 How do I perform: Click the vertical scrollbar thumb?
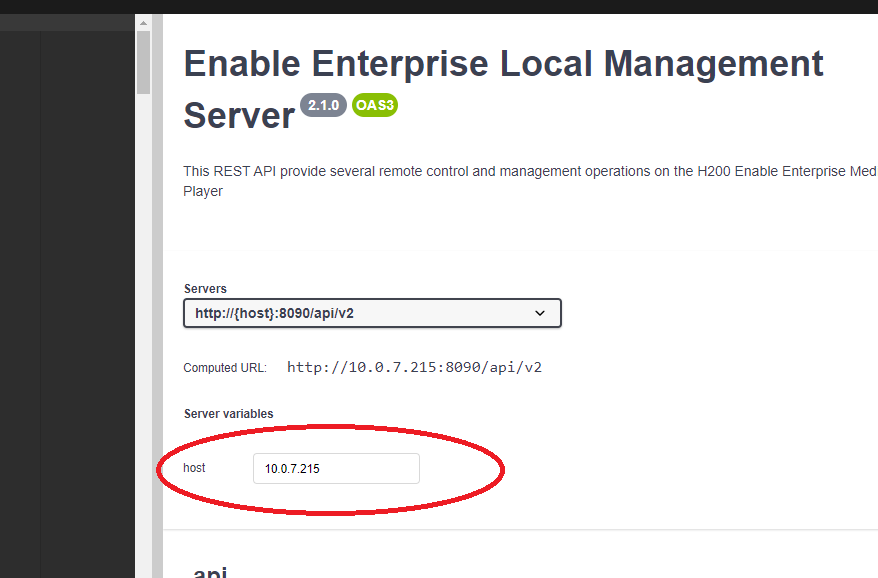(x=143, y=62)
